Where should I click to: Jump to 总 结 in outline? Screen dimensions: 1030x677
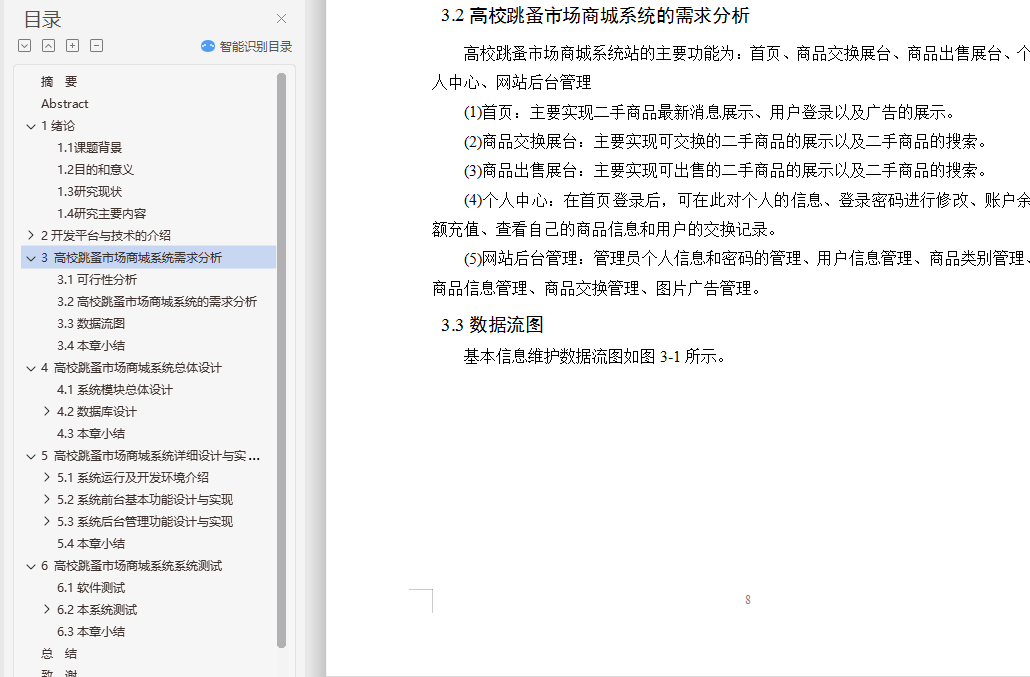(59, 653)
